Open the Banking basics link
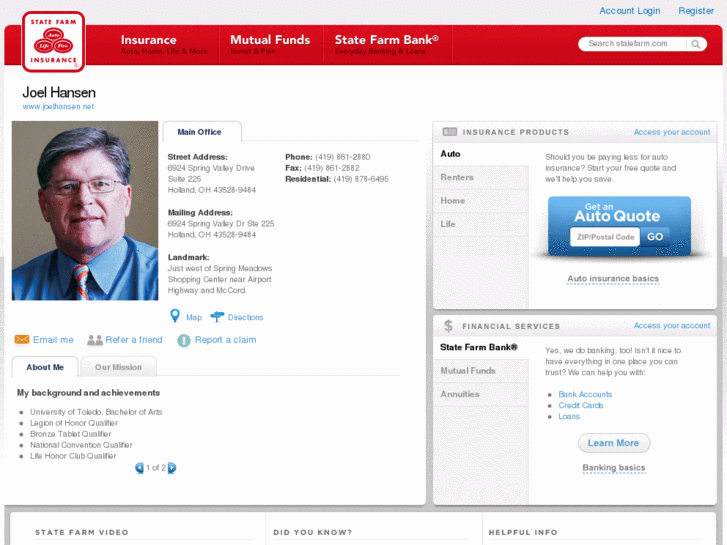Screen dimensions: 727x545 613,468
